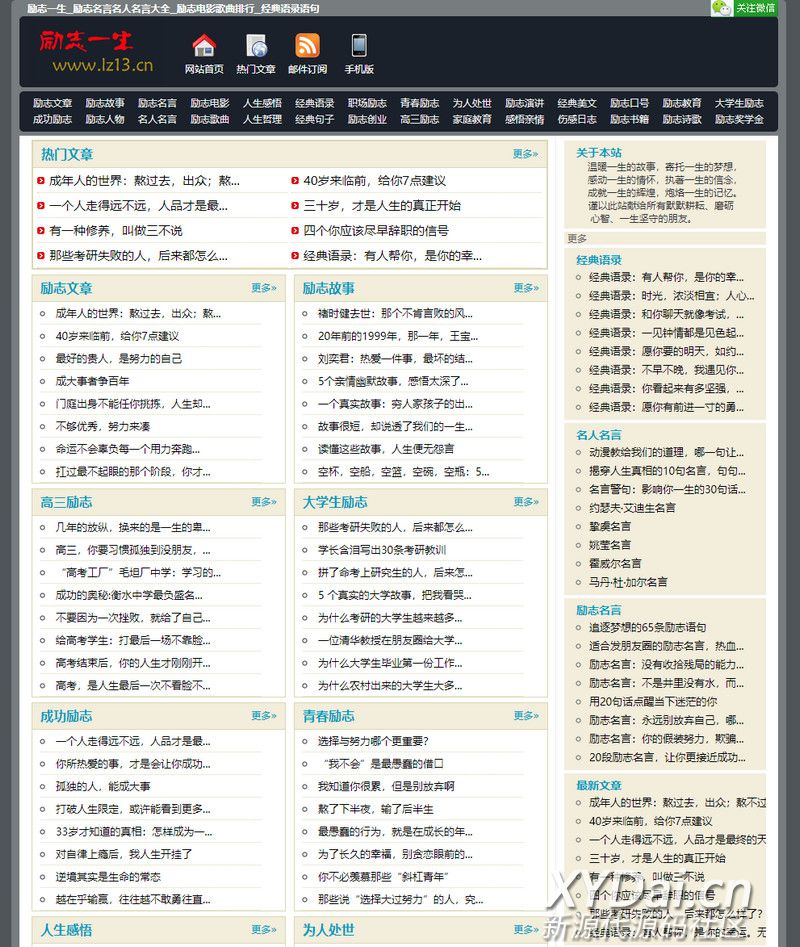
Task: Open article 成大事者争百年
Action: 92,381
